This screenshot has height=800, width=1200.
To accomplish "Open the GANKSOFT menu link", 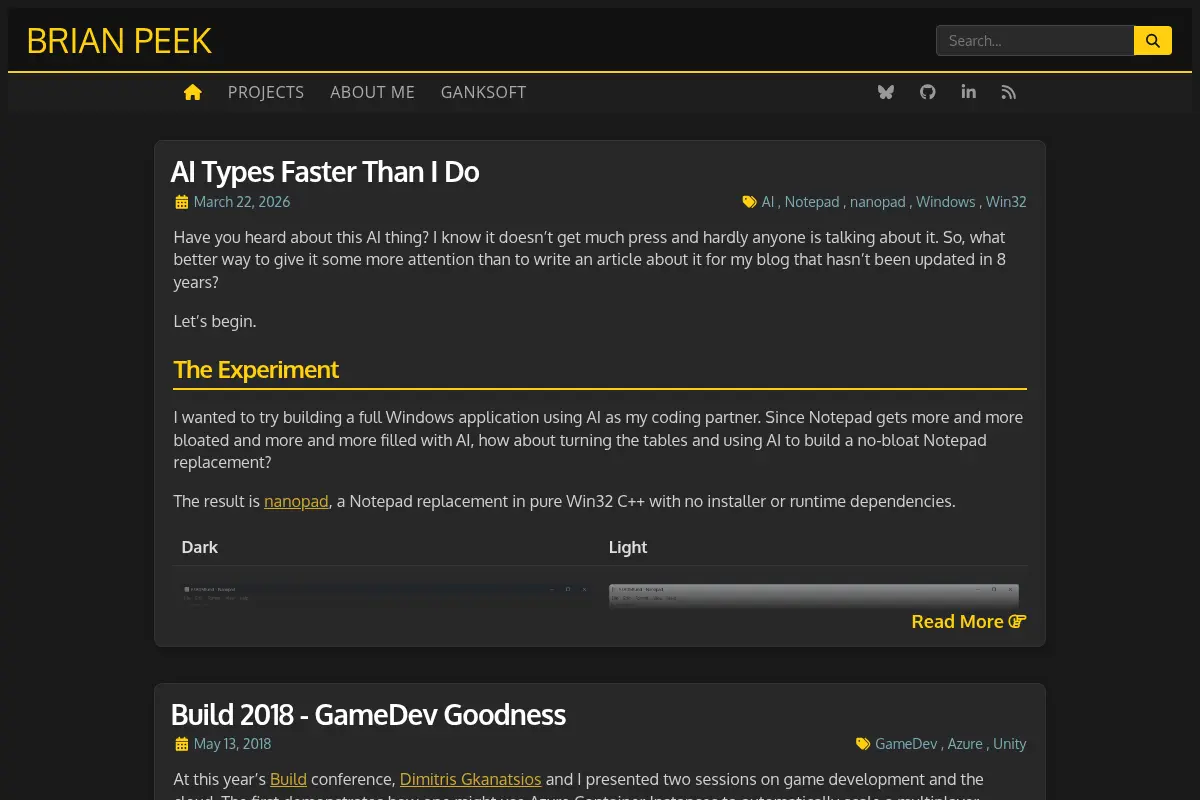I will coord(483,92).
